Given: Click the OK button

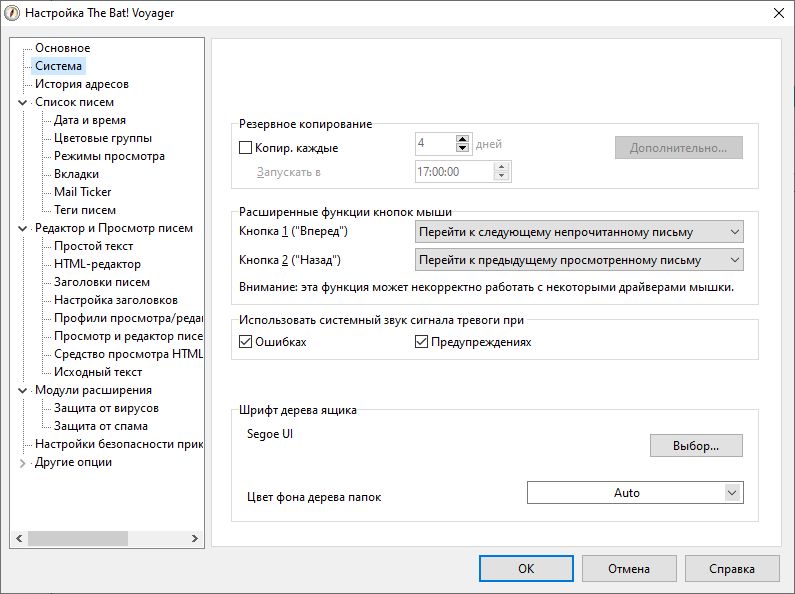Looking at the screenshot, I should tap(526, 569).
